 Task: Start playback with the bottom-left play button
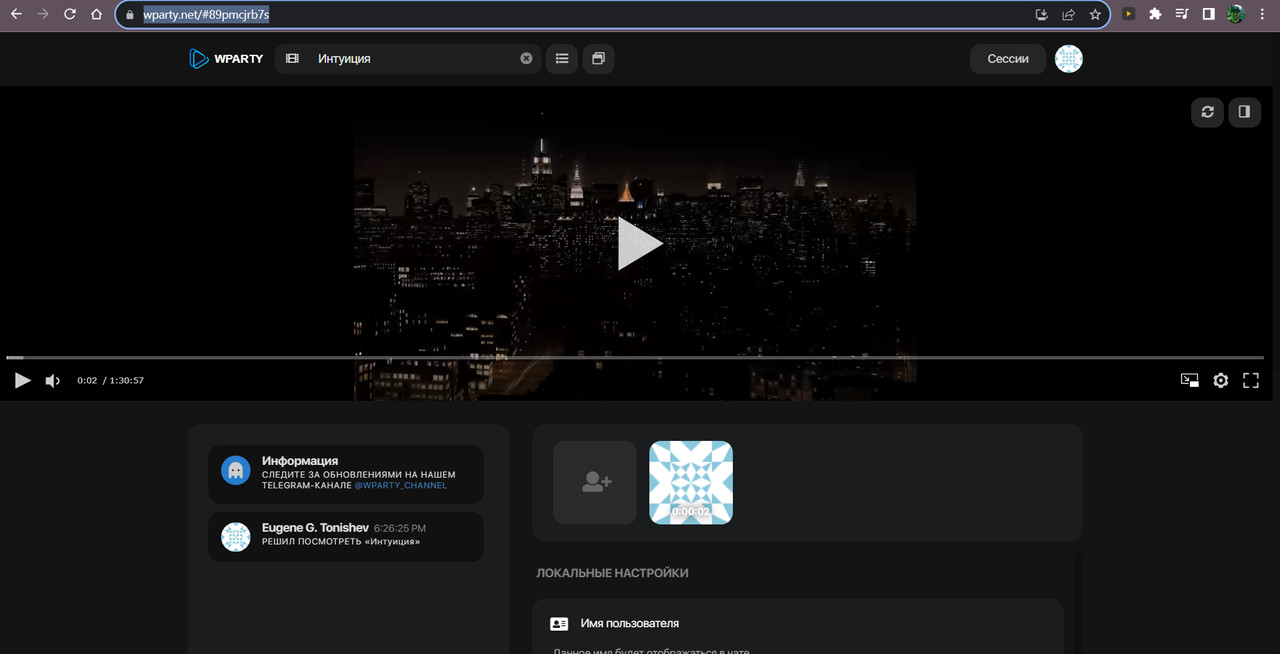point(22,380)
